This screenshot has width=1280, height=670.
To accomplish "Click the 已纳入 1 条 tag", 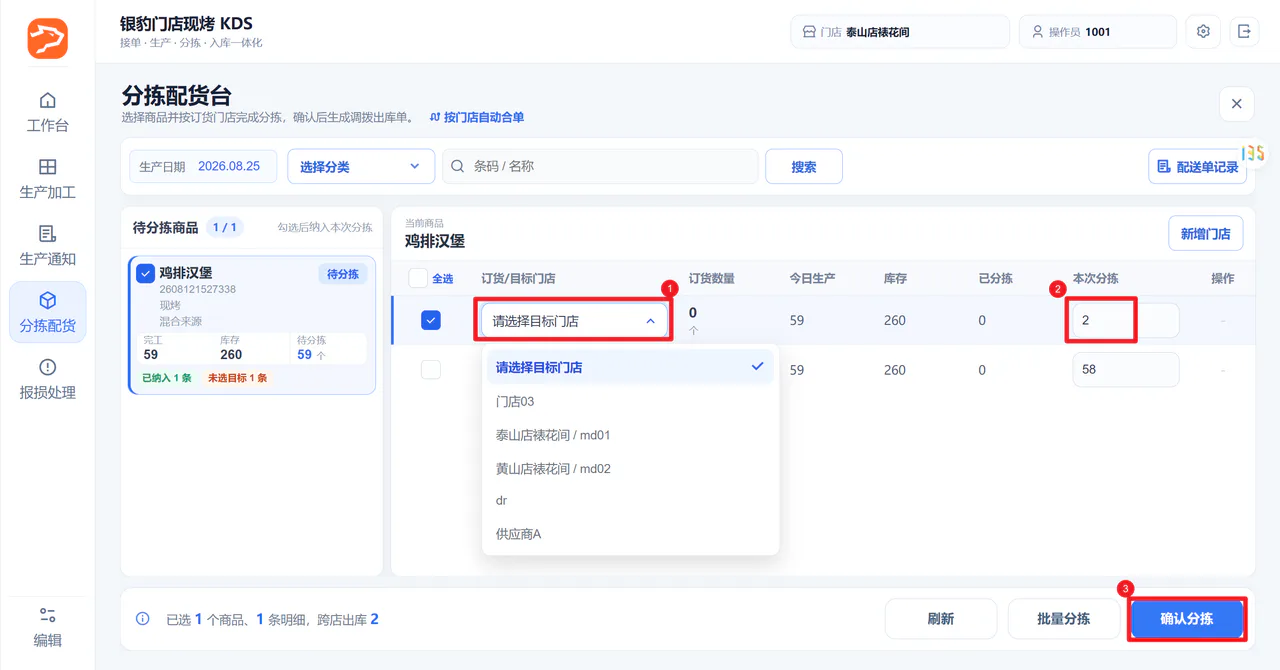I will click(x=168, y=378).
